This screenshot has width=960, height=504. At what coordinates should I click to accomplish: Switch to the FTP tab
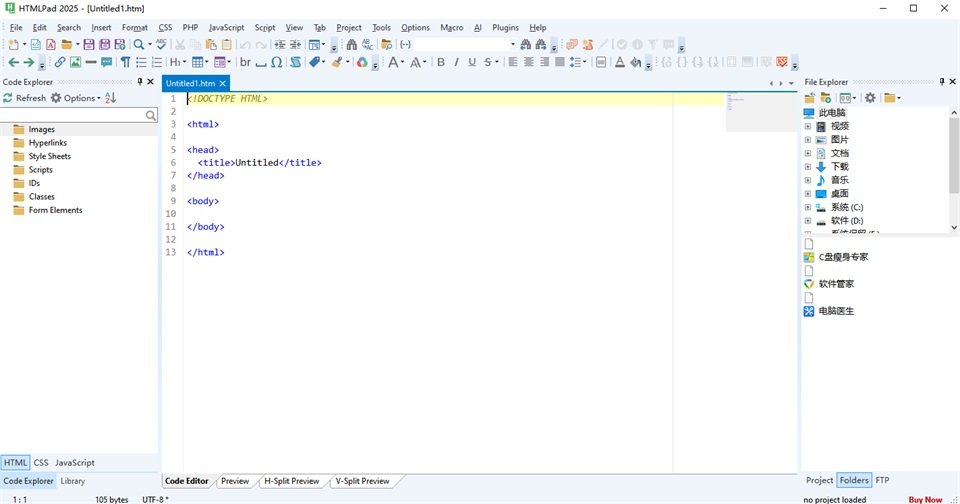882,480
